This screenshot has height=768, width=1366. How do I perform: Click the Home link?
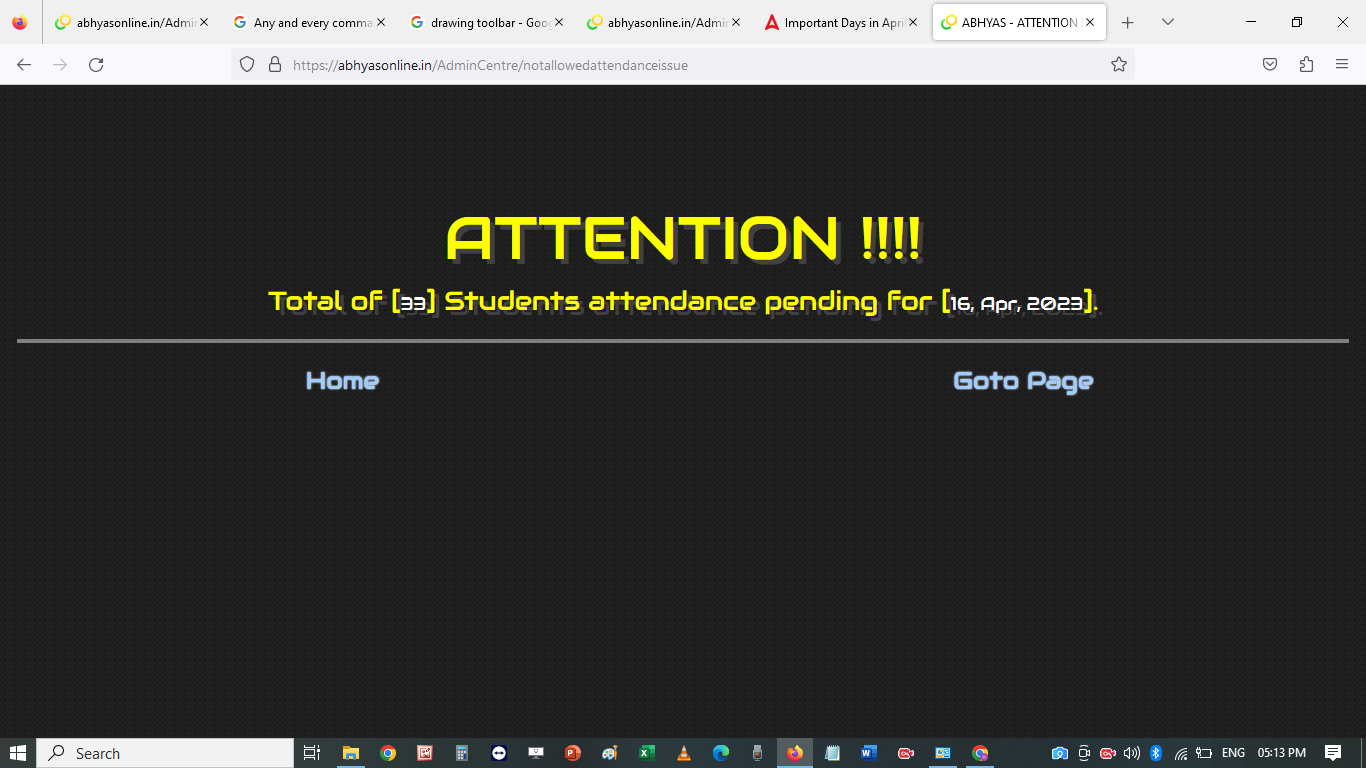click(342, 381)
